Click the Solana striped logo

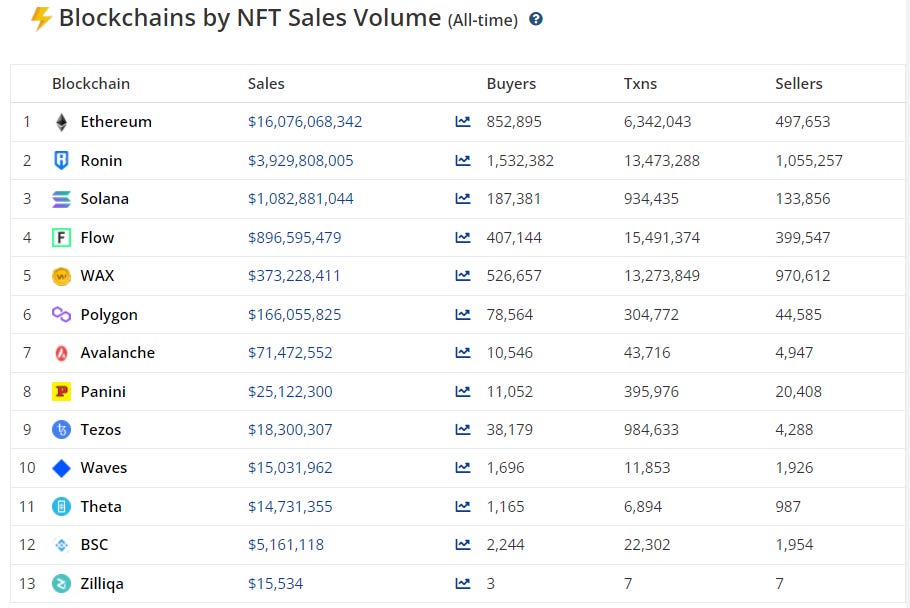pyautogui.click(x=61, y=199)
